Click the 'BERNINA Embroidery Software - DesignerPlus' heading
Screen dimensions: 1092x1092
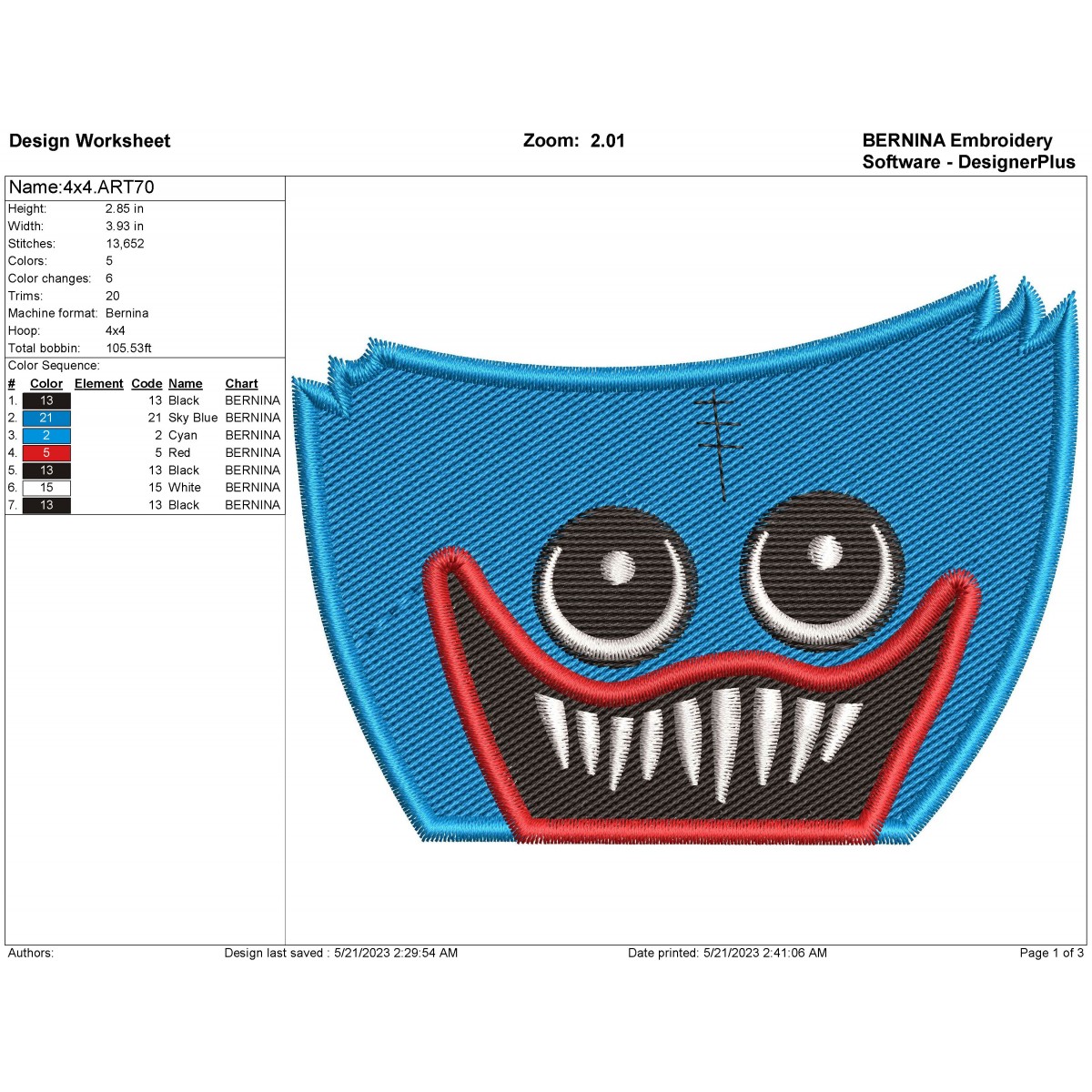tap(968, 151)
